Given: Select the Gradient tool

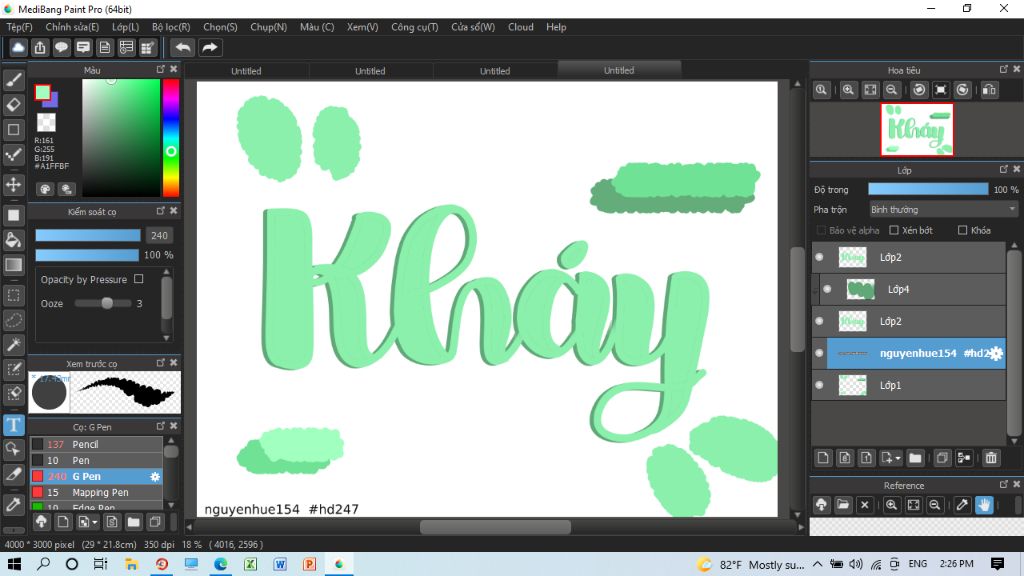Looking at the screenshot, I should pos(14,264).
